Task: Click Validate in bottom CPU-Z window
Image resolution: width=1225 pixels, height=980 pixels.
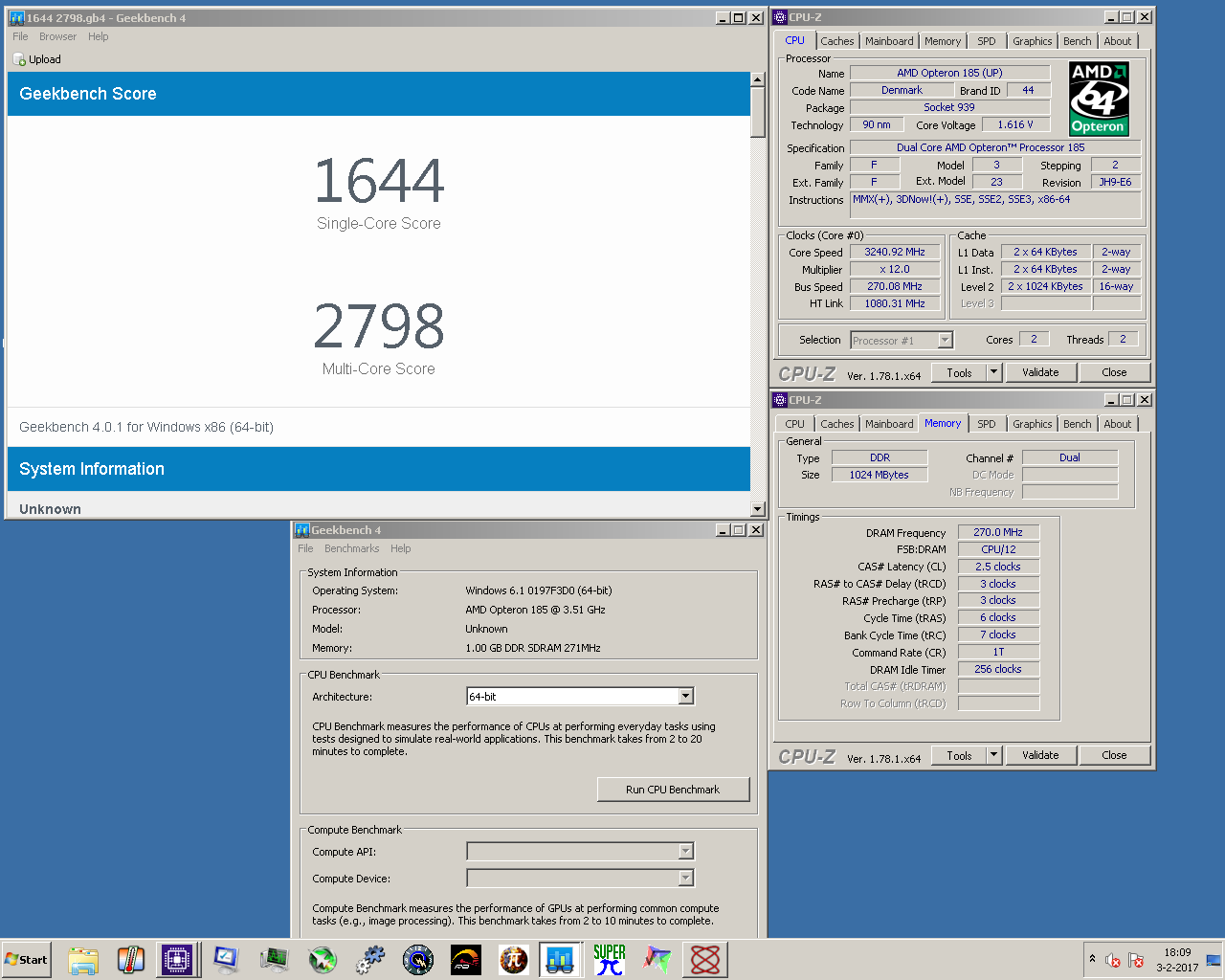Action: [1040, 755]
